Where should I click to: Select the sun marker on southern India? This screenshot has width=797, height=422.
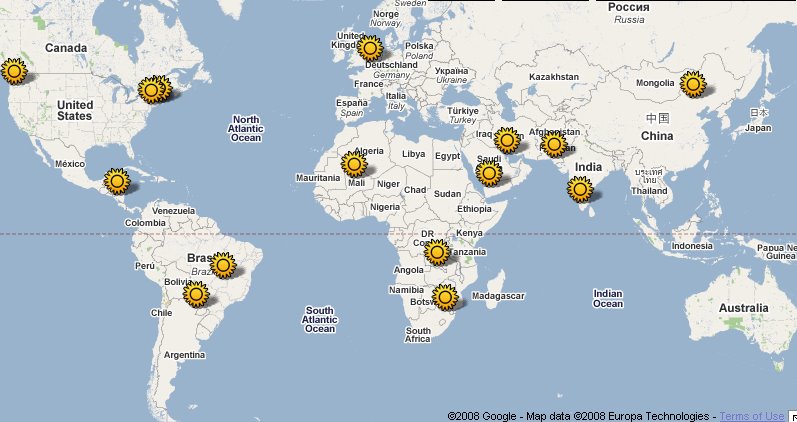coord(580,189)
